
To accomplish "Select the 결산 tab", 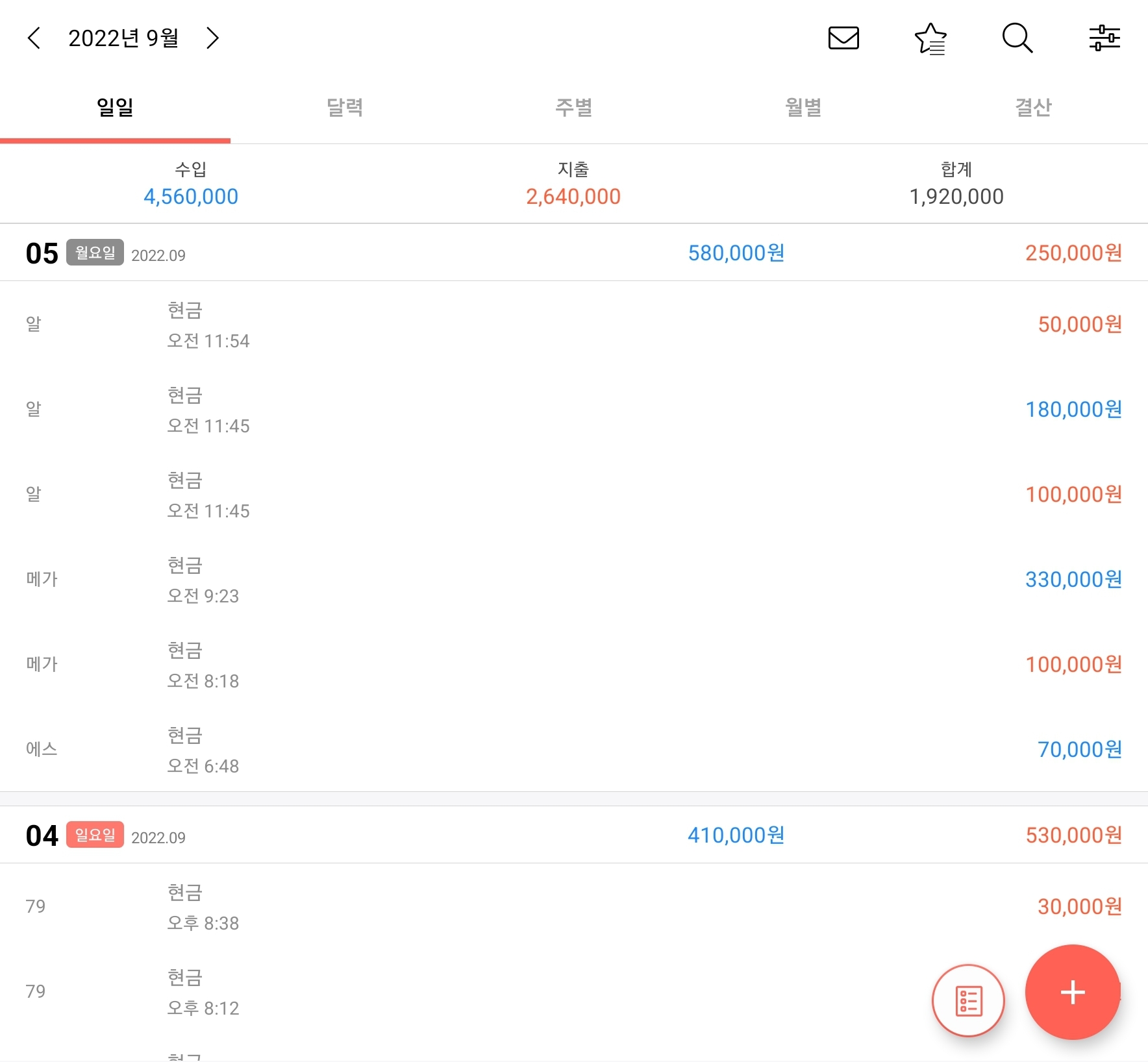I will click(x=1033, y=107).
